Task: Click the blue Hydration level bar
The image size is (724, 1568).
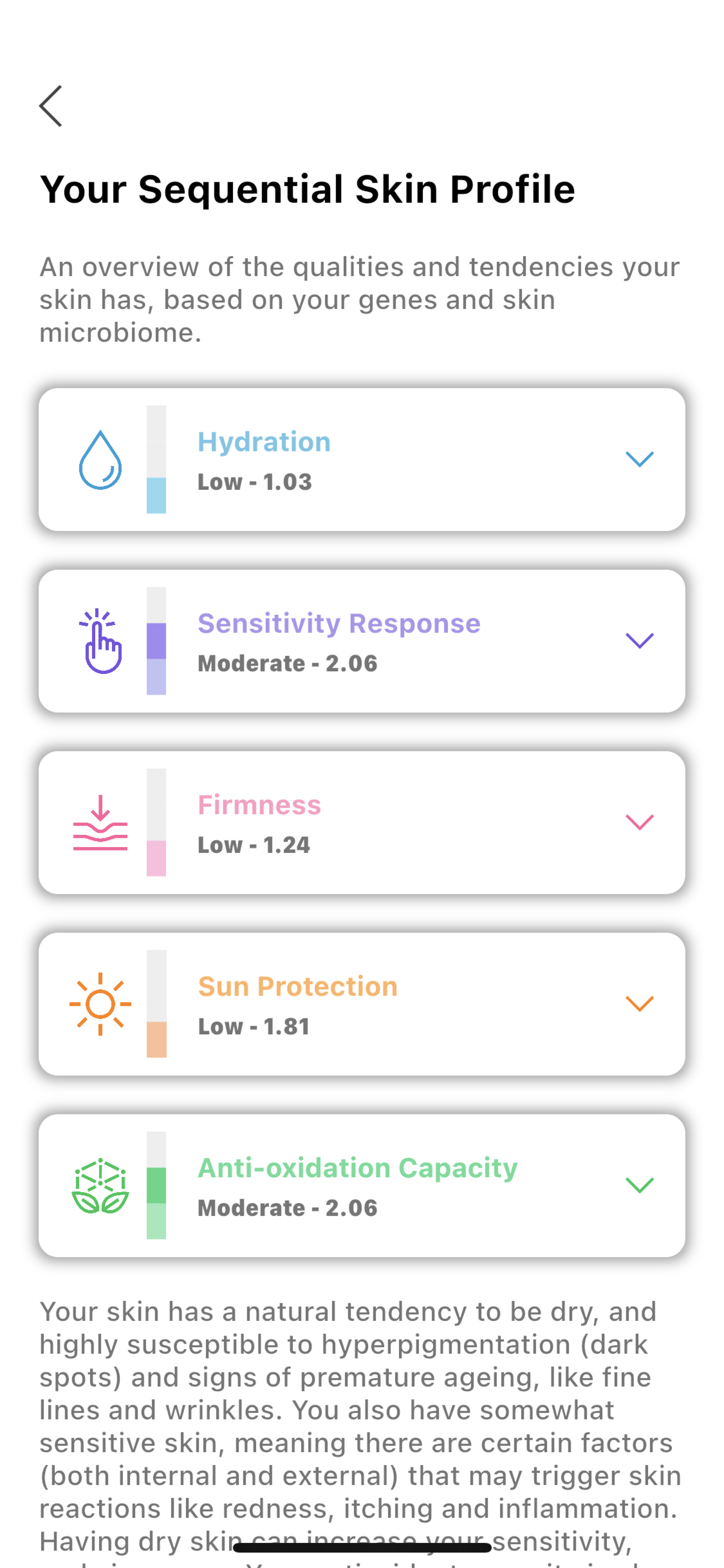Action: 156,459
